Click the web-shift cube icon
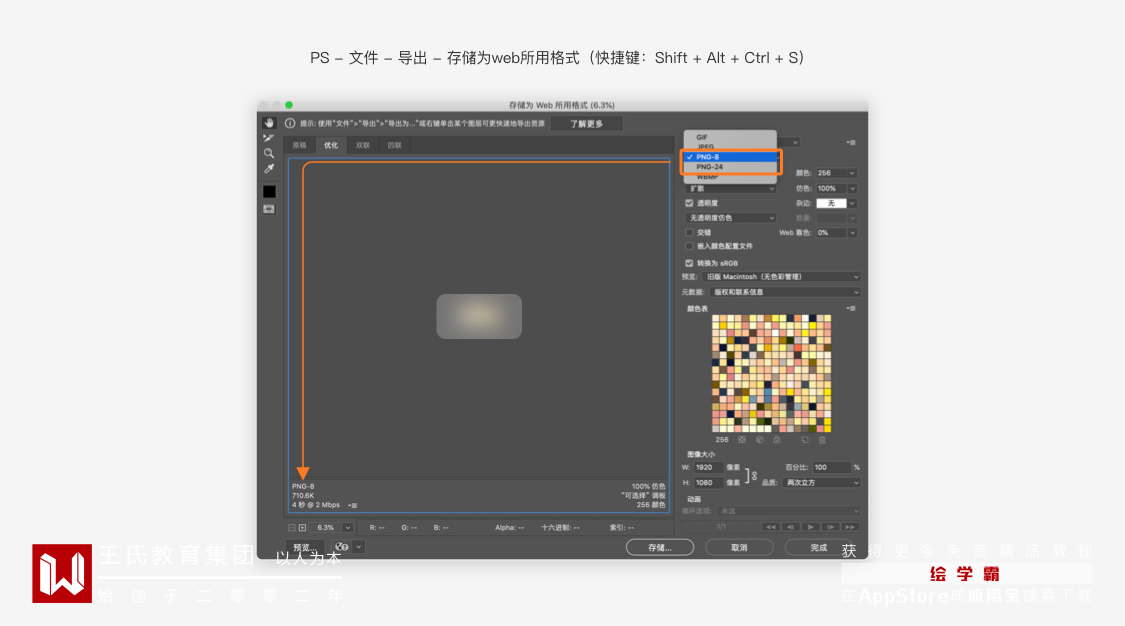Image resolution: width=1125 pixels, height=626 pixels. tap(760, 440)
